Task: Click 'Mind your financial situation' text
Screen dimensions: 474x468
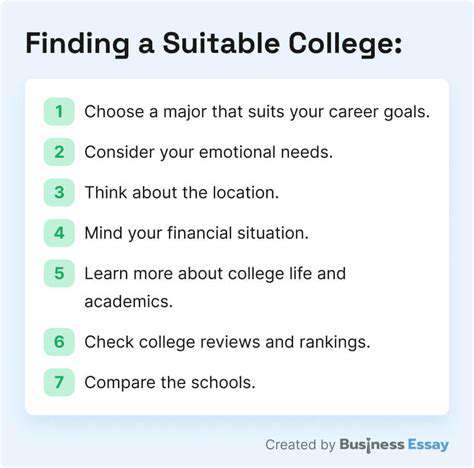Action: pyautogui.click(x=197, y=233)
